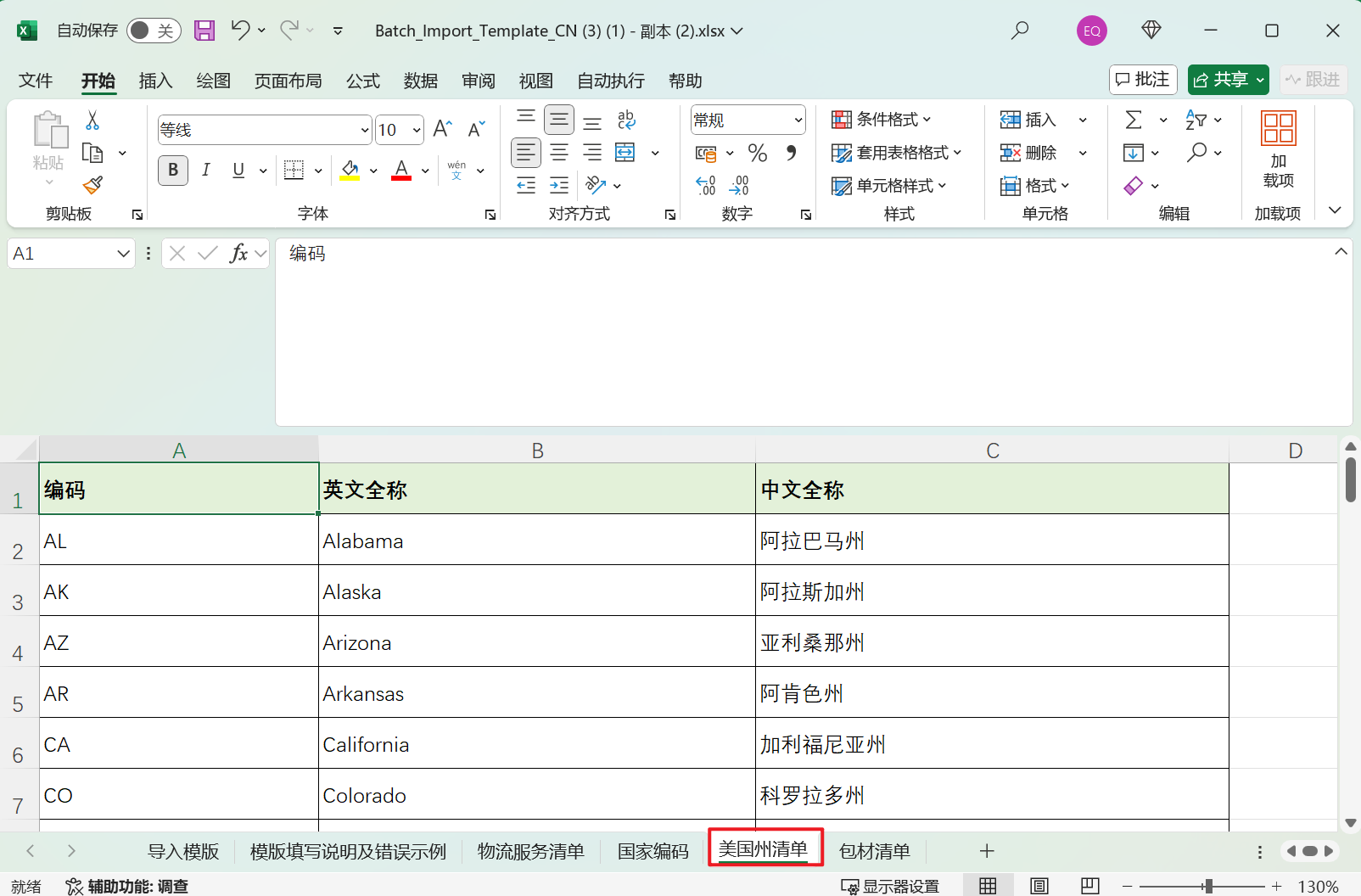Click the Cut scissors icon

[92, 120]
